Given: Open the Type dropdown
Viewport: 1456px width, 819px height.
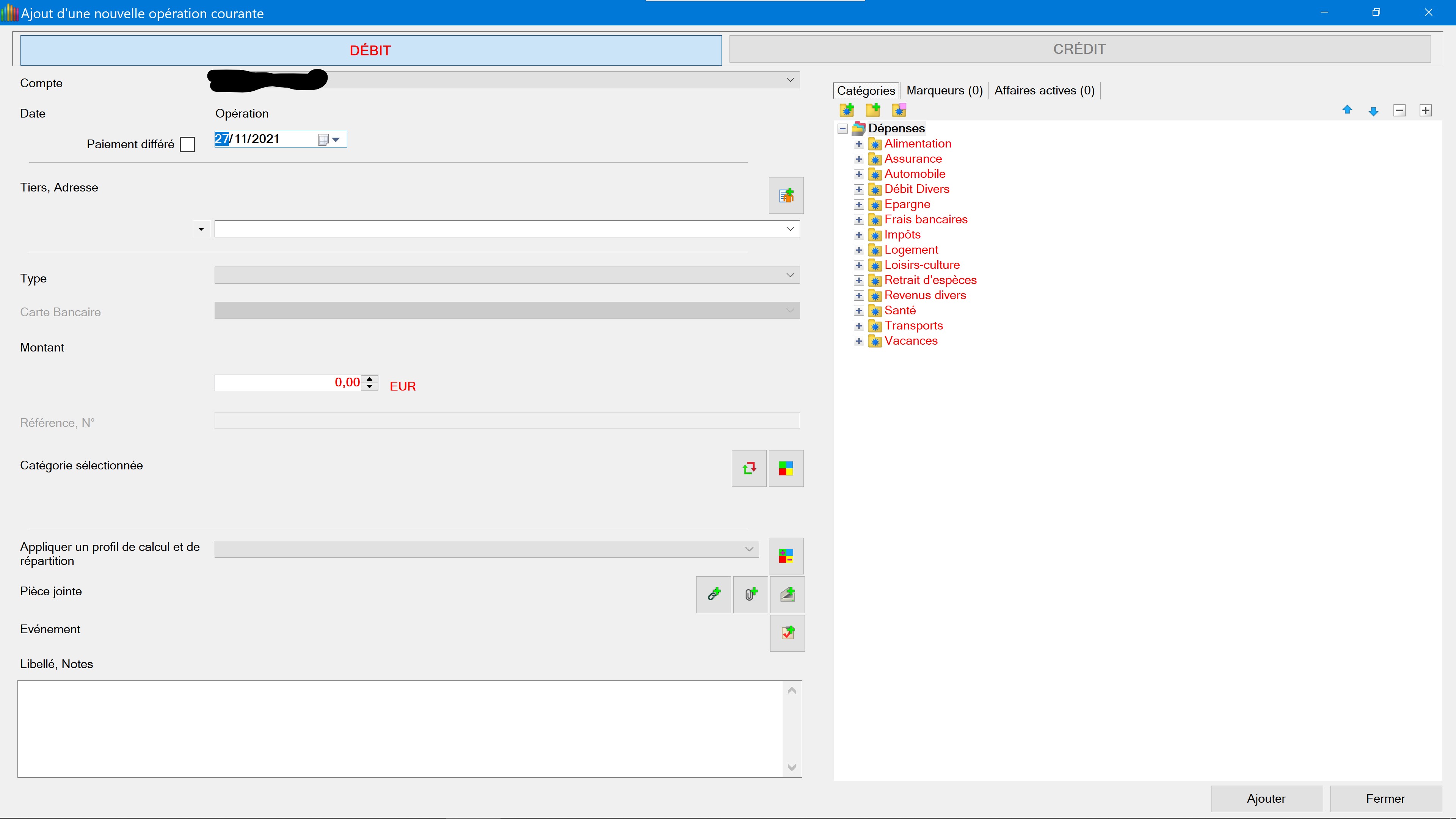Looking at the screenshot, I should coord(790,275).
